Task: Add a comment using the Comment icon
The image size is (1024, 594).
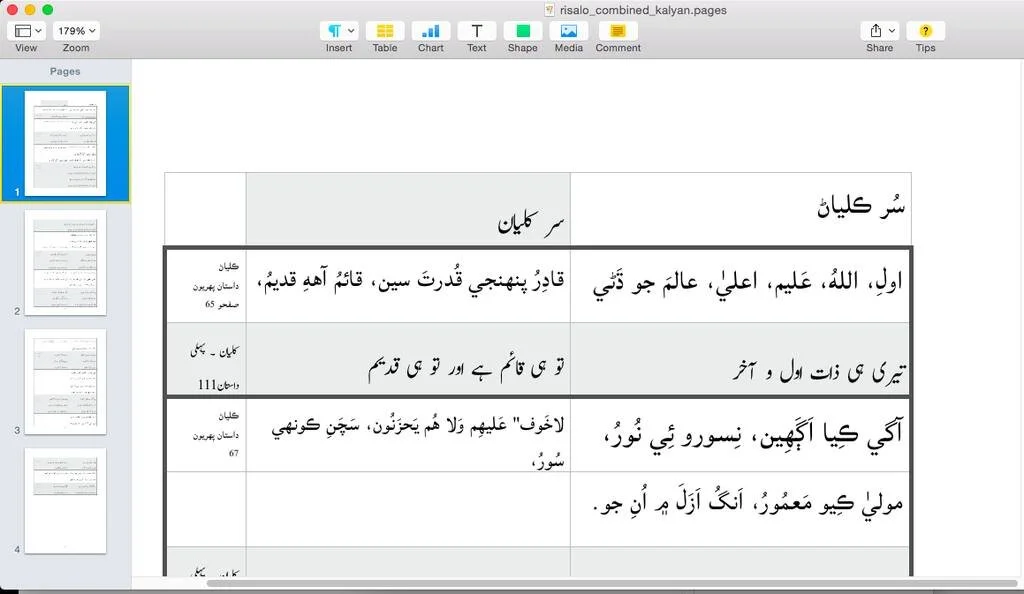Action: pyautogui.click(x=617, y=32)
